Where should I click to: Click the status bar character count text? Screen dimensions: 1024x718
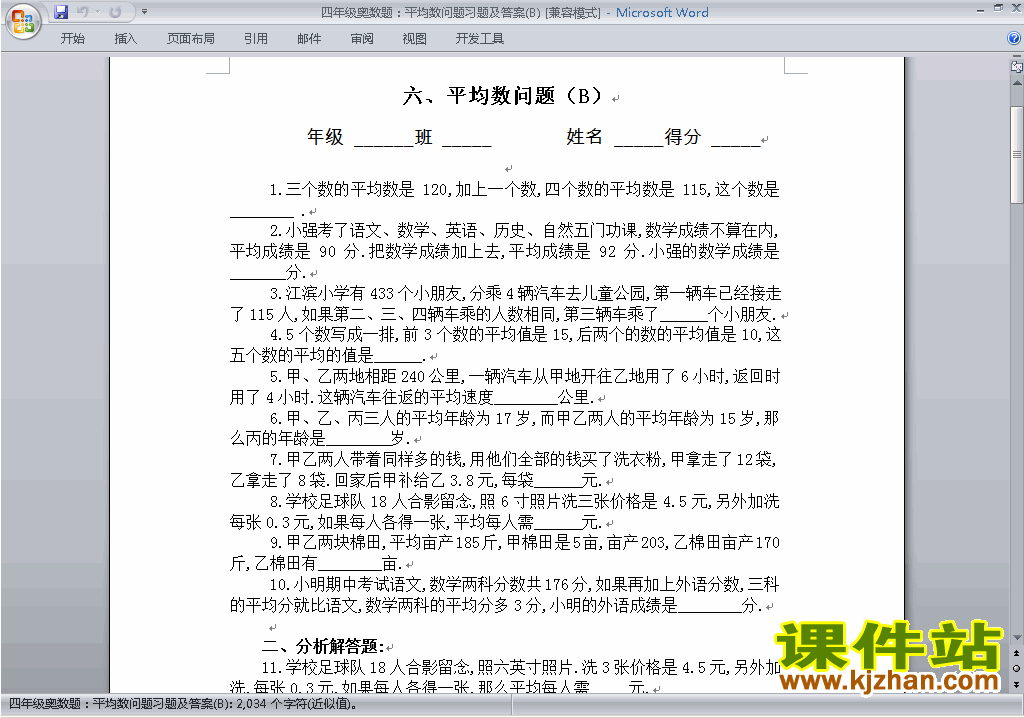point(183,704)
